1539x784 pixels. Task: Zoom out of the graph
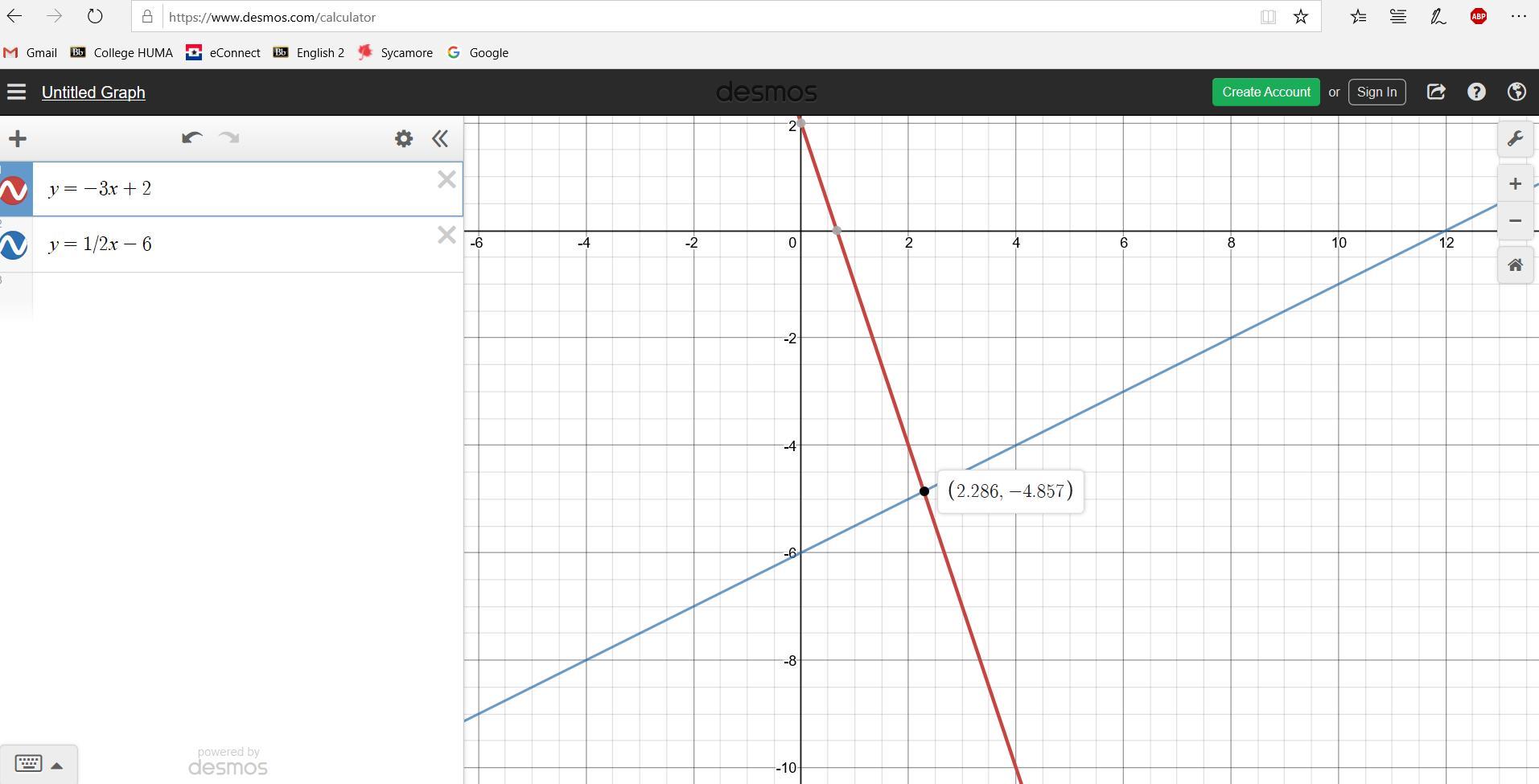coord(1516,220)
